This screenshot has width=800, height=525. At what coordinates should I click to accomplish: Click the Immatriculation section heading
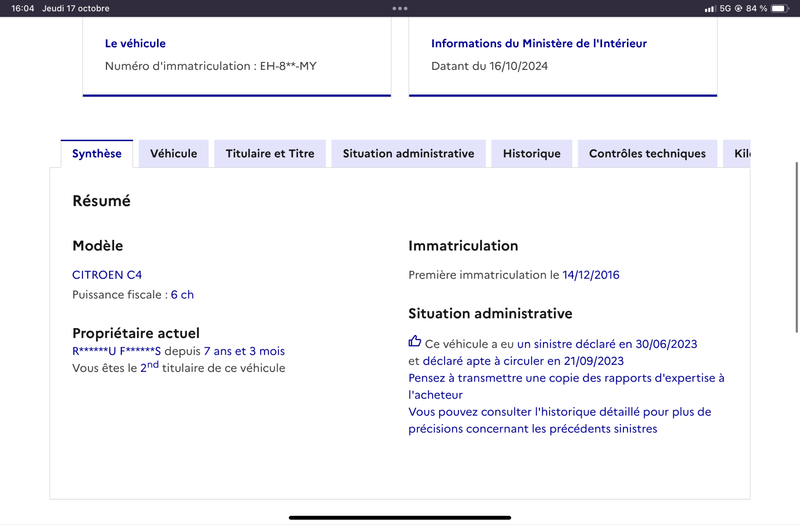463,245
